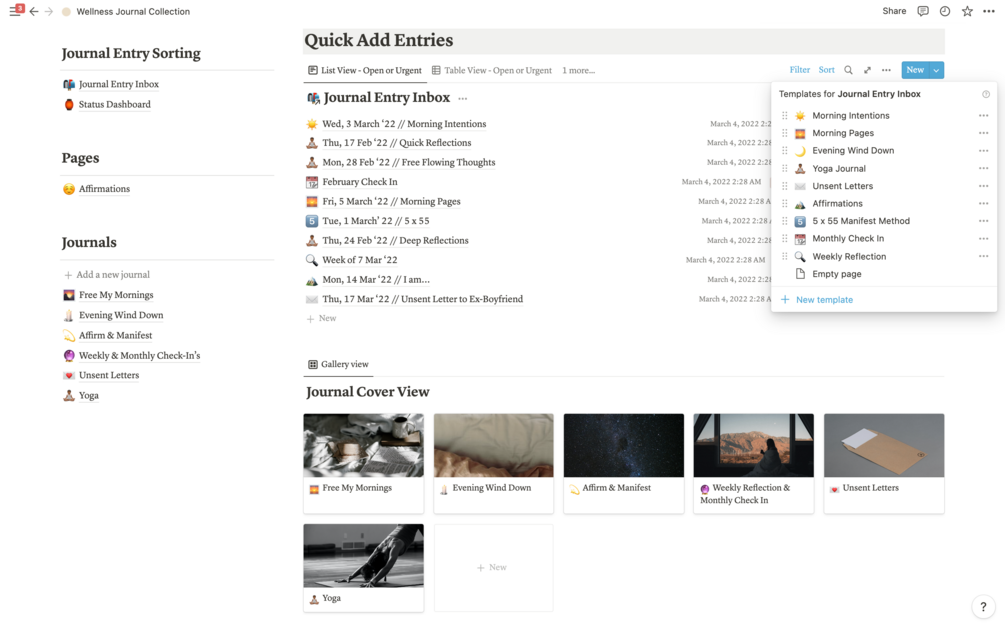Open Affirmations page link
1005x628 pixels.
pyautogui.click(x=97, y=189)
